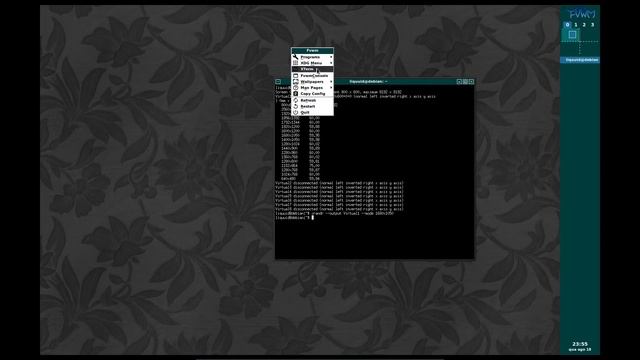
Task: Choose Restart in the Fvwm menu
Action: [x=312, y=107]
